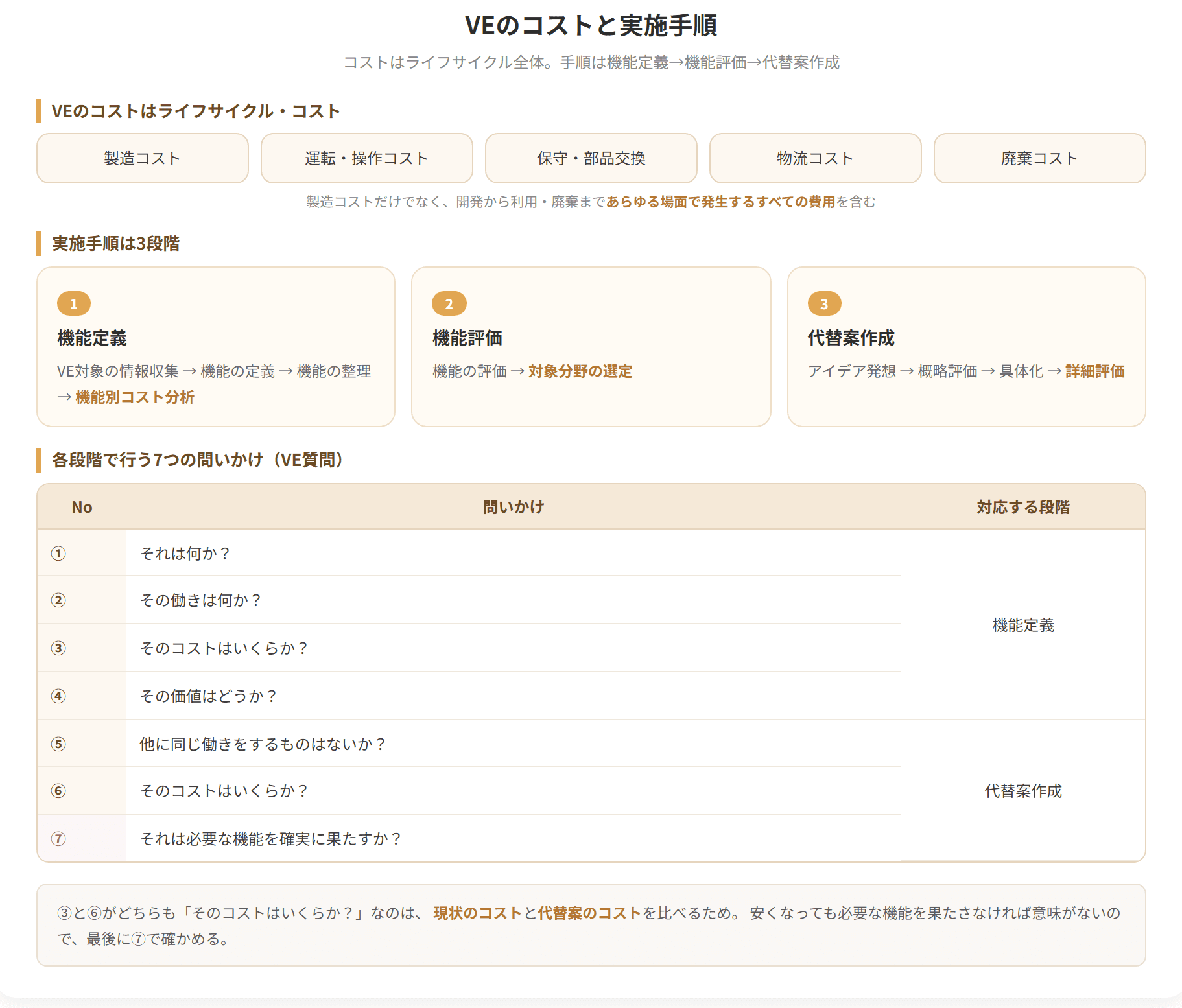The image size is (1182, 1008).
Task: Click the number 3 step badge
Action: point(825,303)
